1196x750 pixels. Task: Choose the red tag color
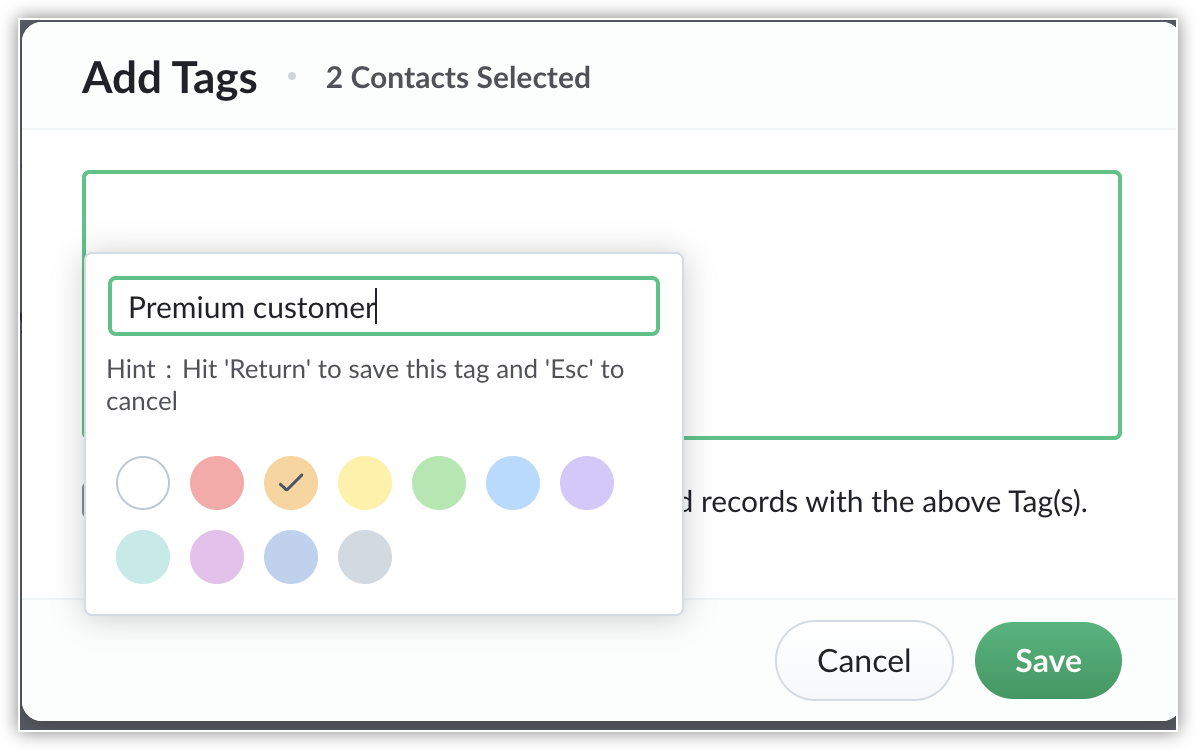tap(217, 484)
